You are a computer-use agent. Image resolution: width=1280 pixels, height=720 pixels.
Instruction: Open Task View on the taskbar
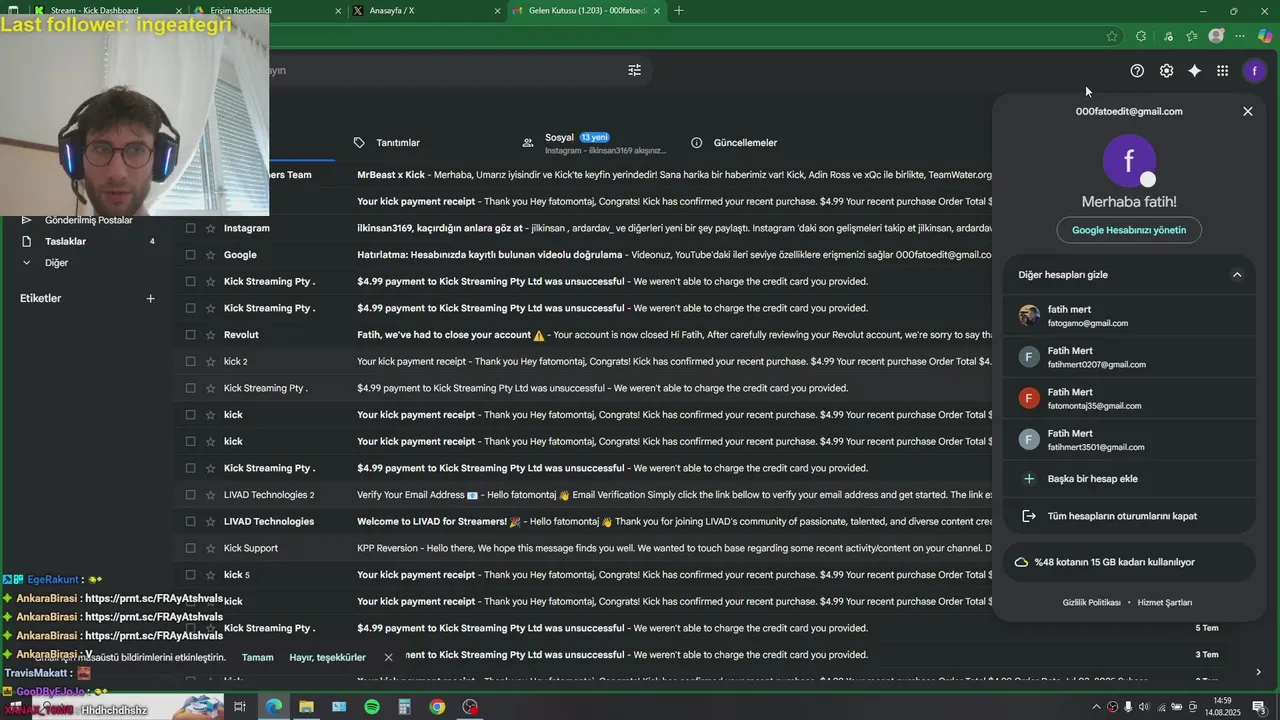click(240, 707)
